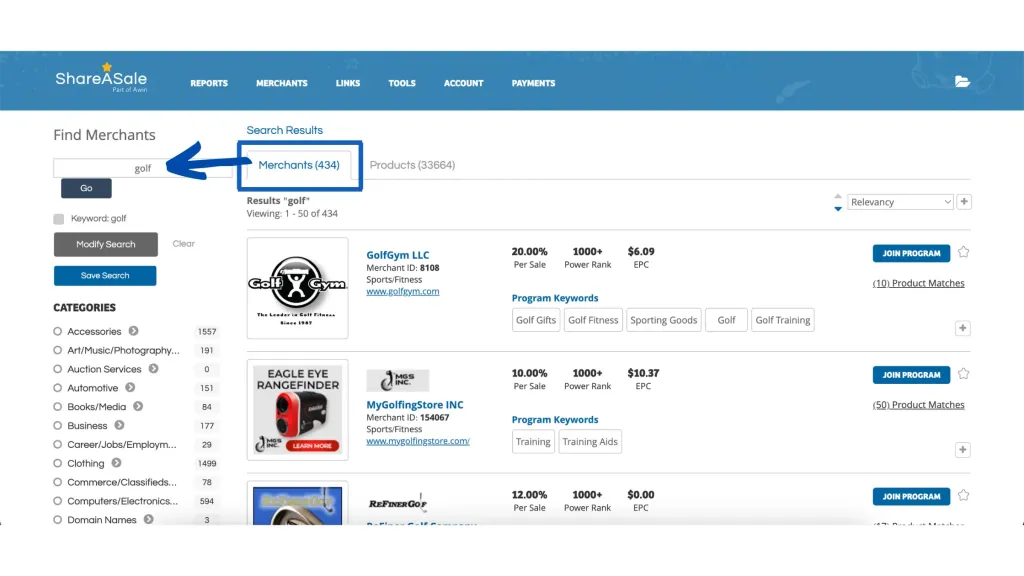The image size is (1024, 576).
Task: Select the Books/Media category radio button
Action: pos(57,407)
